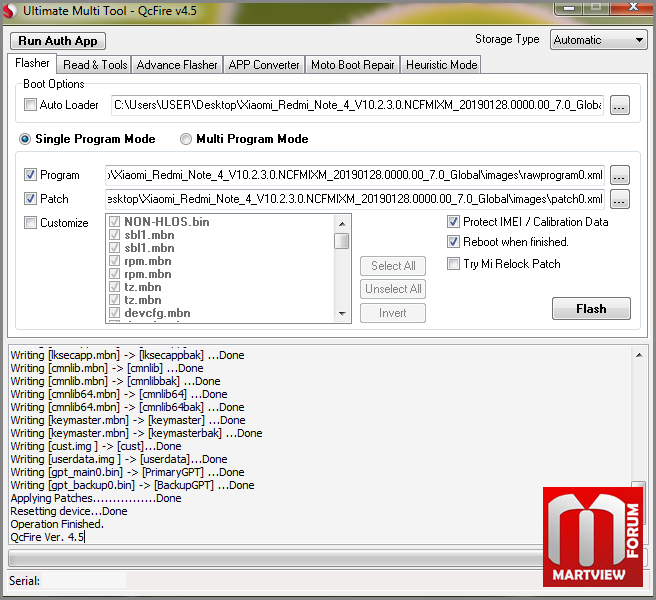Click the Run Auth App button
Screen dimensions: 656x600
(x=58, y=41)
